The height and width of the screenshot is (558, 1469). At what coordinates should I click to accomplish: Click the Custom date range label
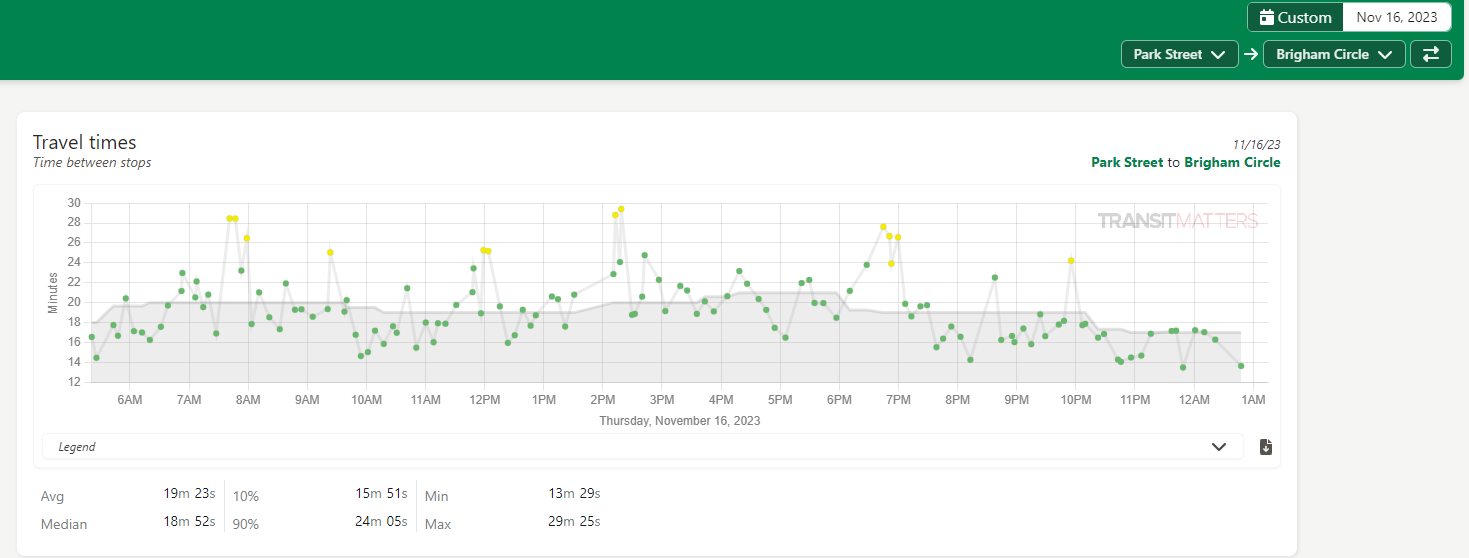[1304, 17]
